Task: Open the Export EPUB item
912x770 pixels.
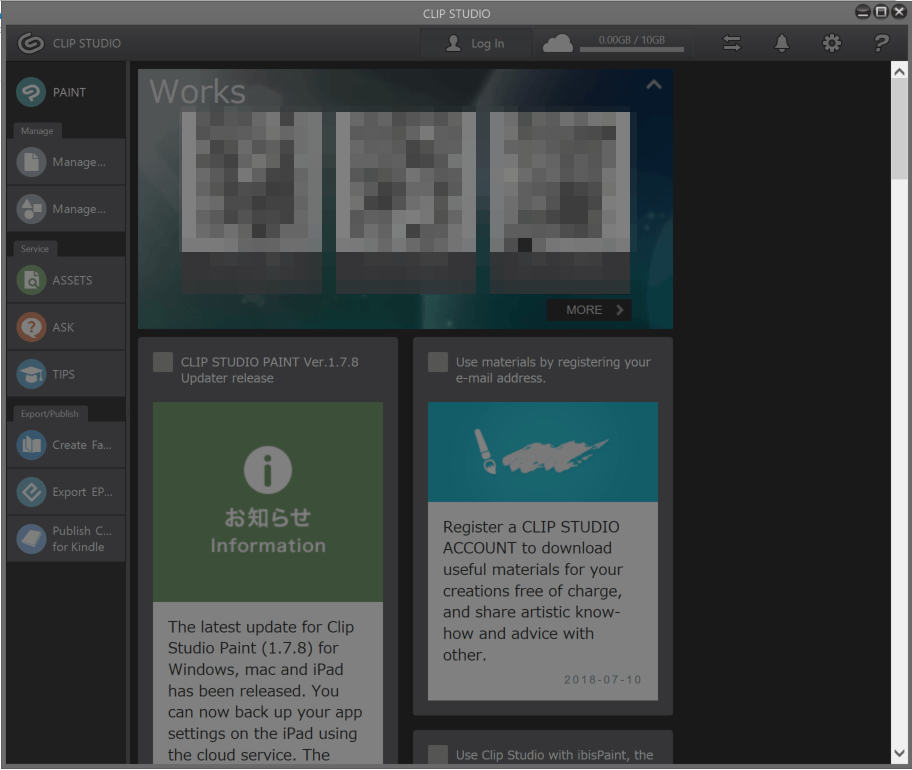Action: [x=66, y=492]
